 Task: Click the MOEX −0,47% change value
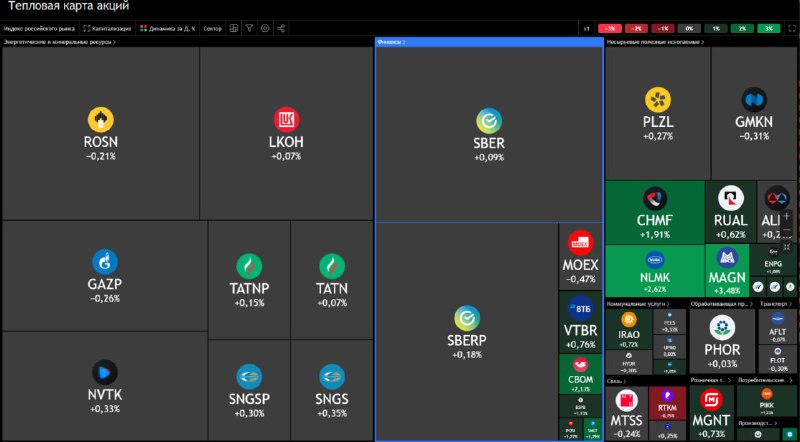581,279
